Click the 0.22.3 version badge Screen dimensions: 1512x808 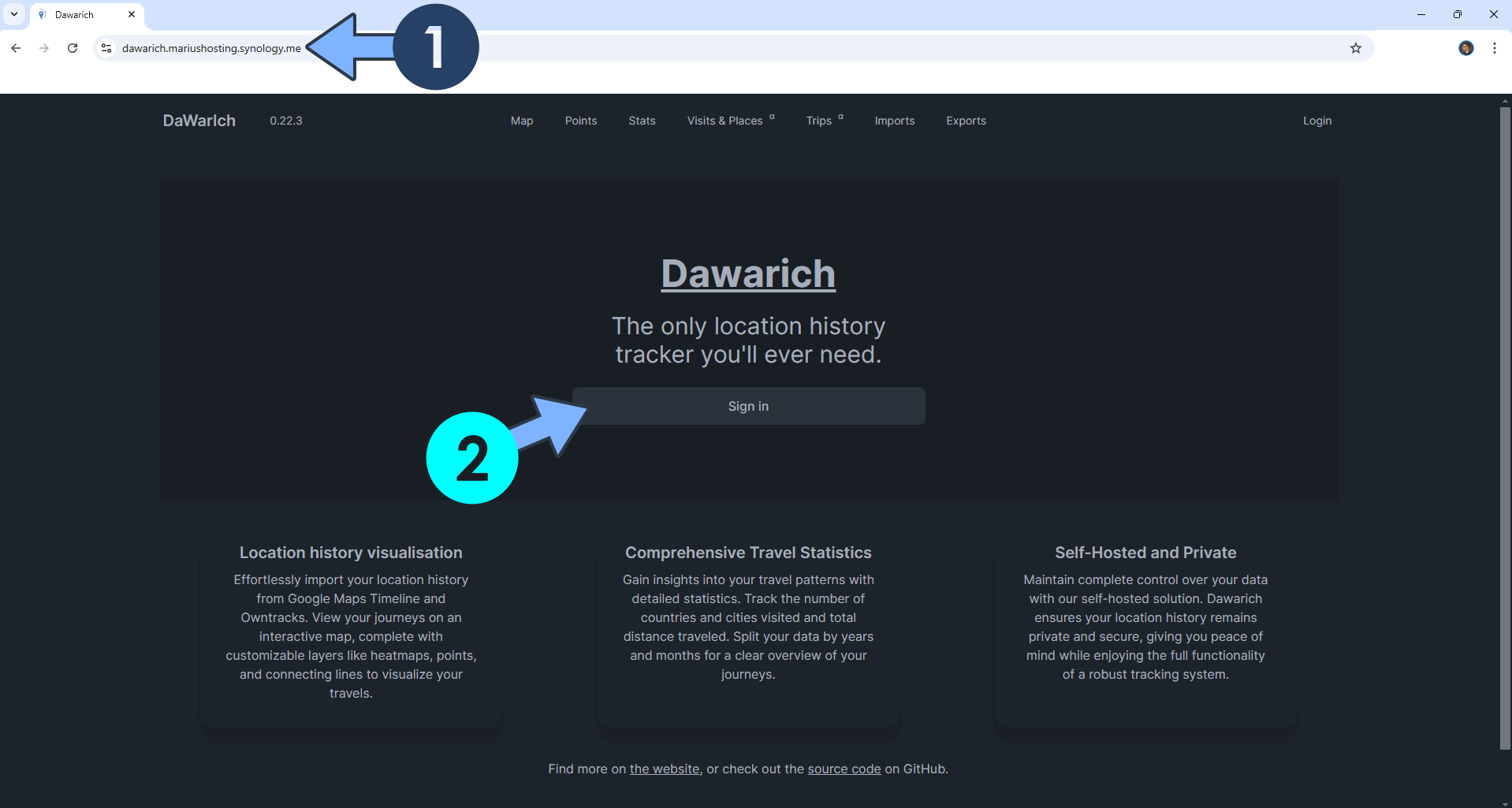(286, 121)
